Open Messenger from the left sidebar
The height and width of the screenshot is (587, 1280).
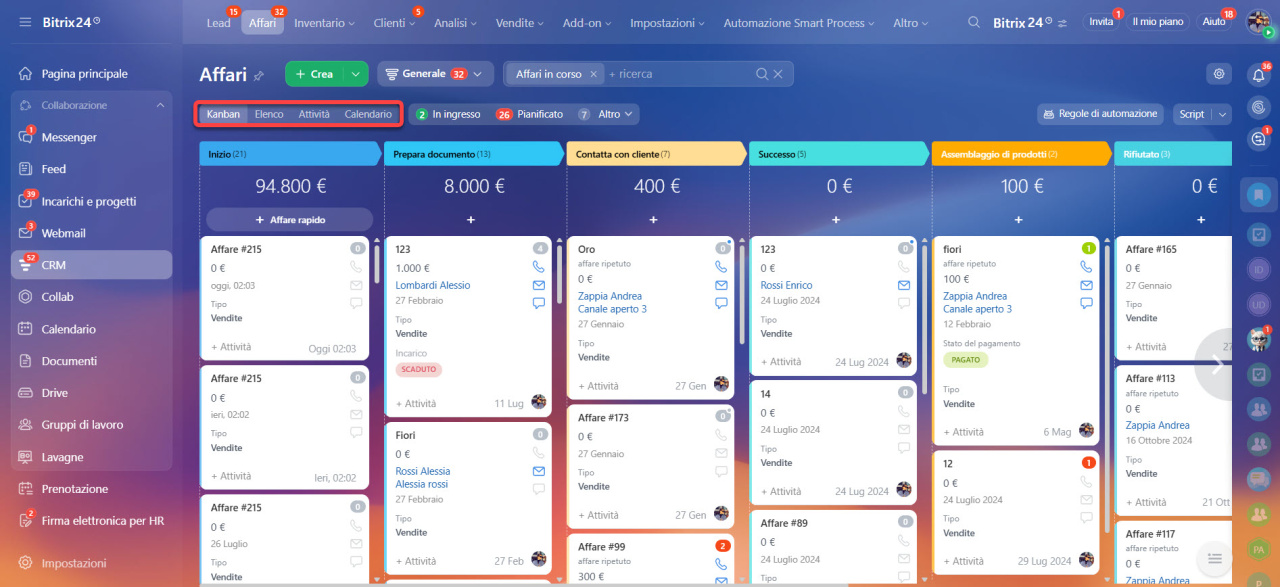(x=69, y=137)
